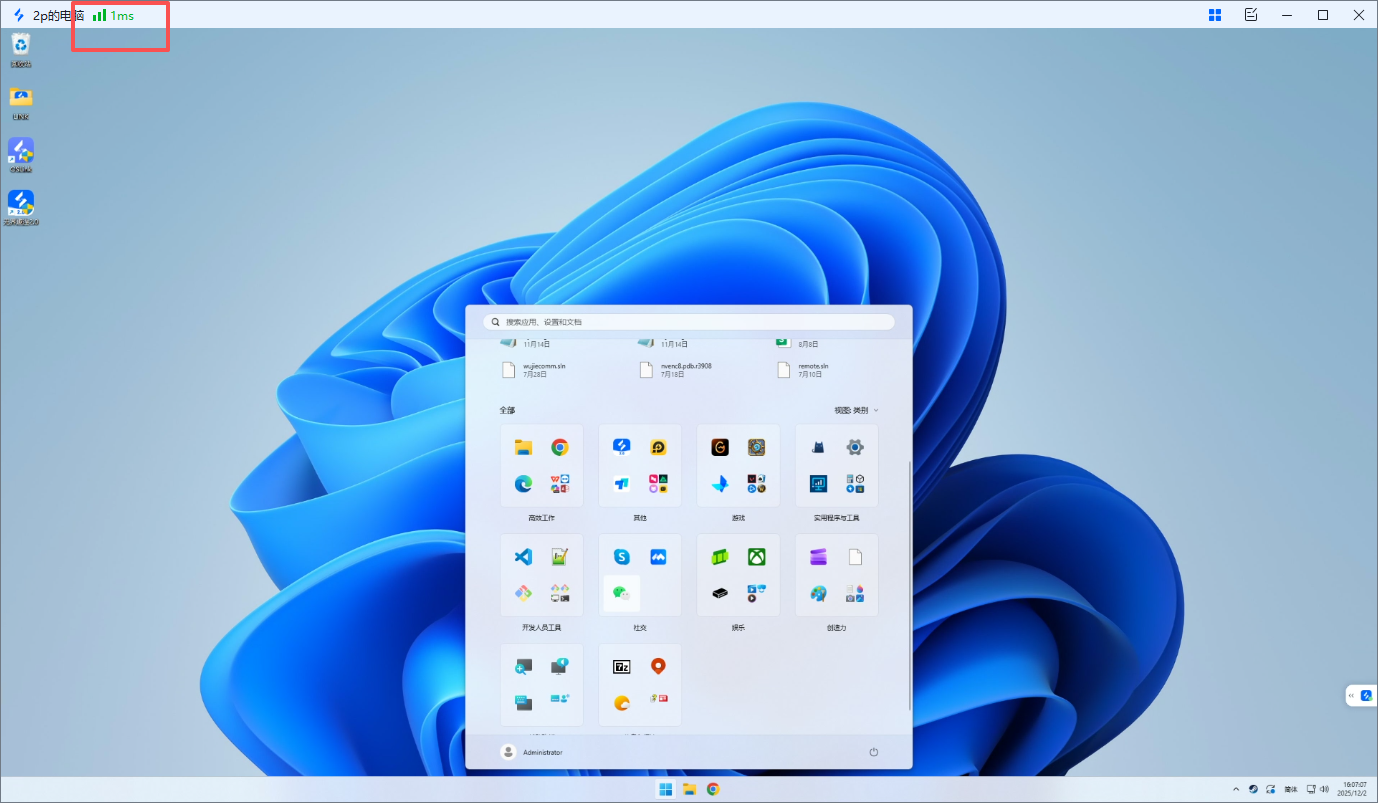Open the Paint app in 创造力 group

click(x=819, y=594)
